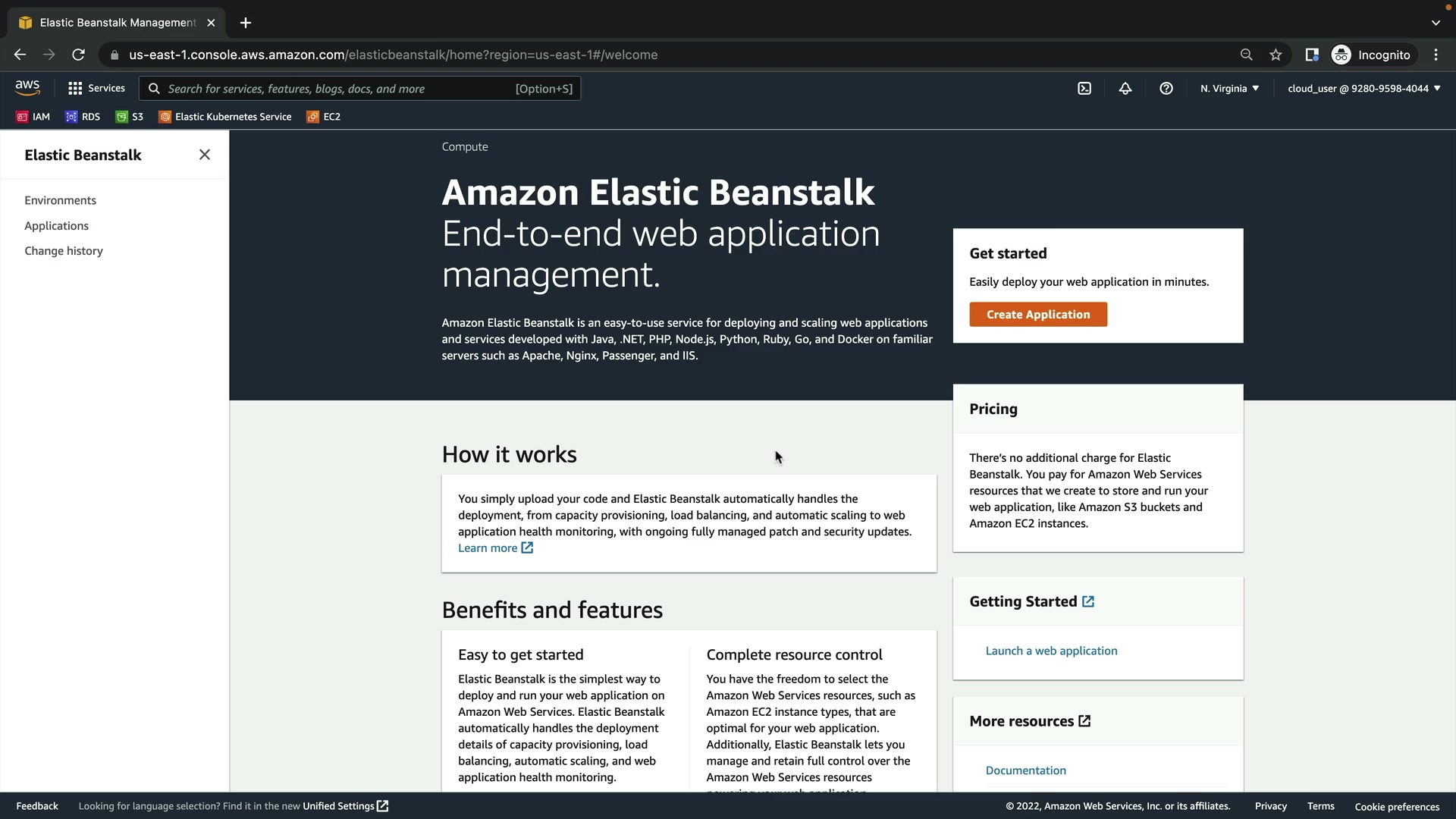
Task: Reload the page in the browser
Action: click(x=78, y=55)
